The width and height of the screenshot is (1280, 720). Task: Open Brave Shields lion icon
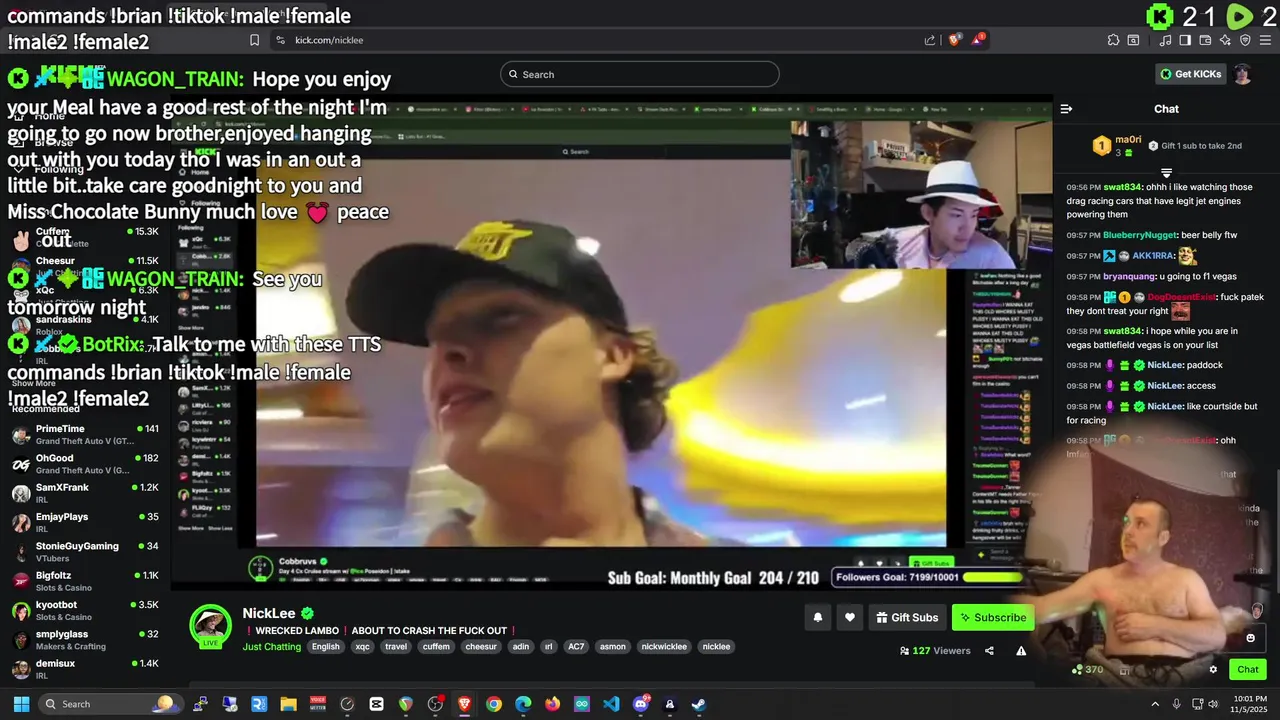coord(955,40)
